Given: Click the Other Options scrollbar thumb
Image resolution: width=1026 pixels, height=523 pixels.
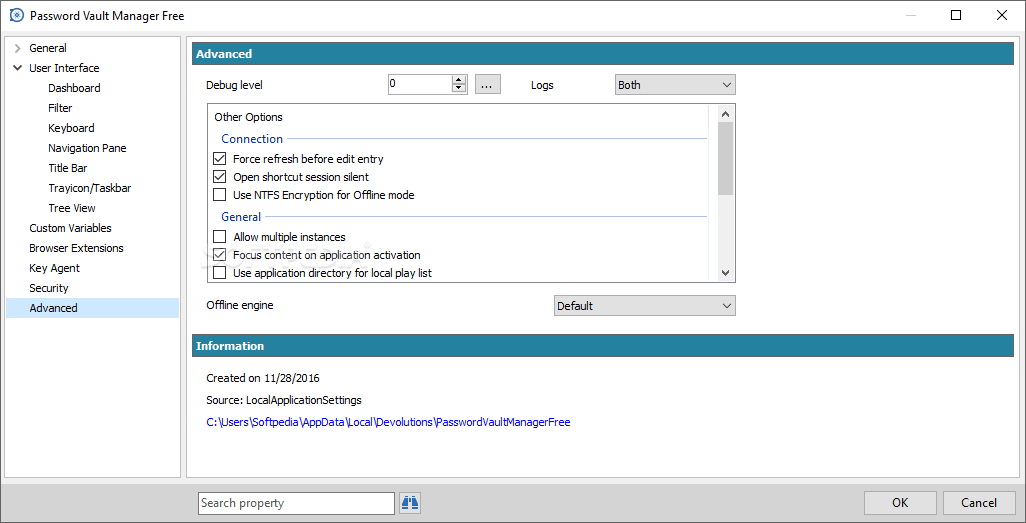Looking at the screenshot, I should tap(725, 158).
